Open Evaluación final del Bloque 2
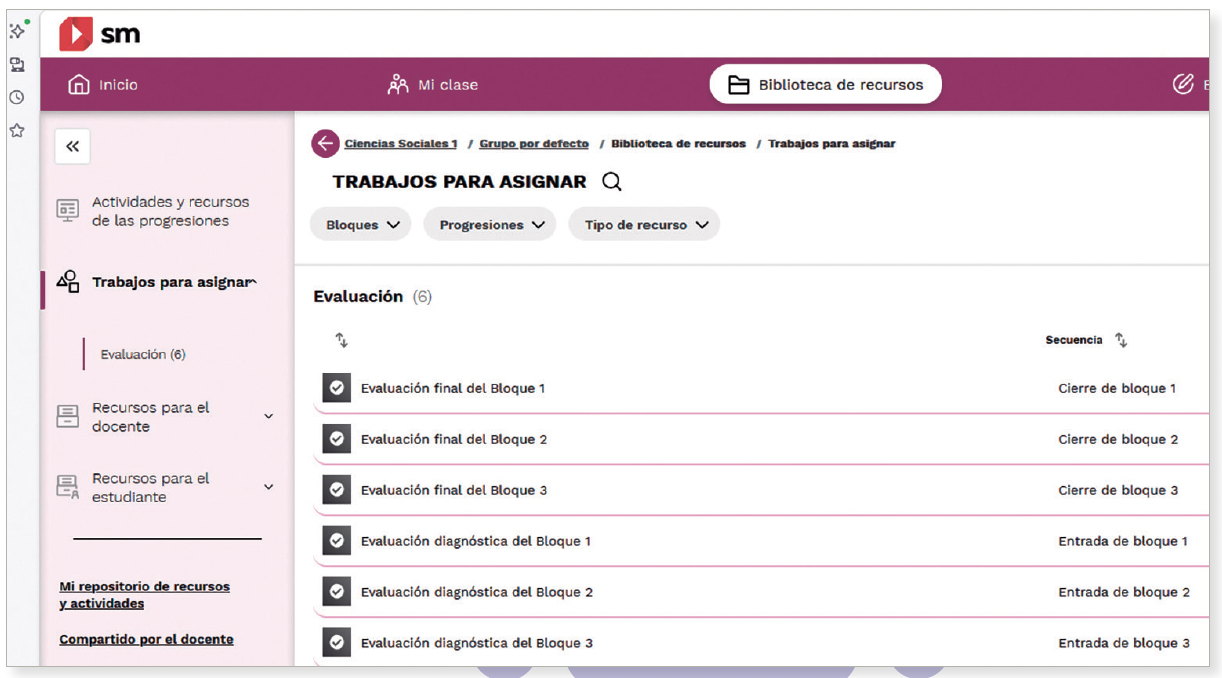 tap(454, 439)
